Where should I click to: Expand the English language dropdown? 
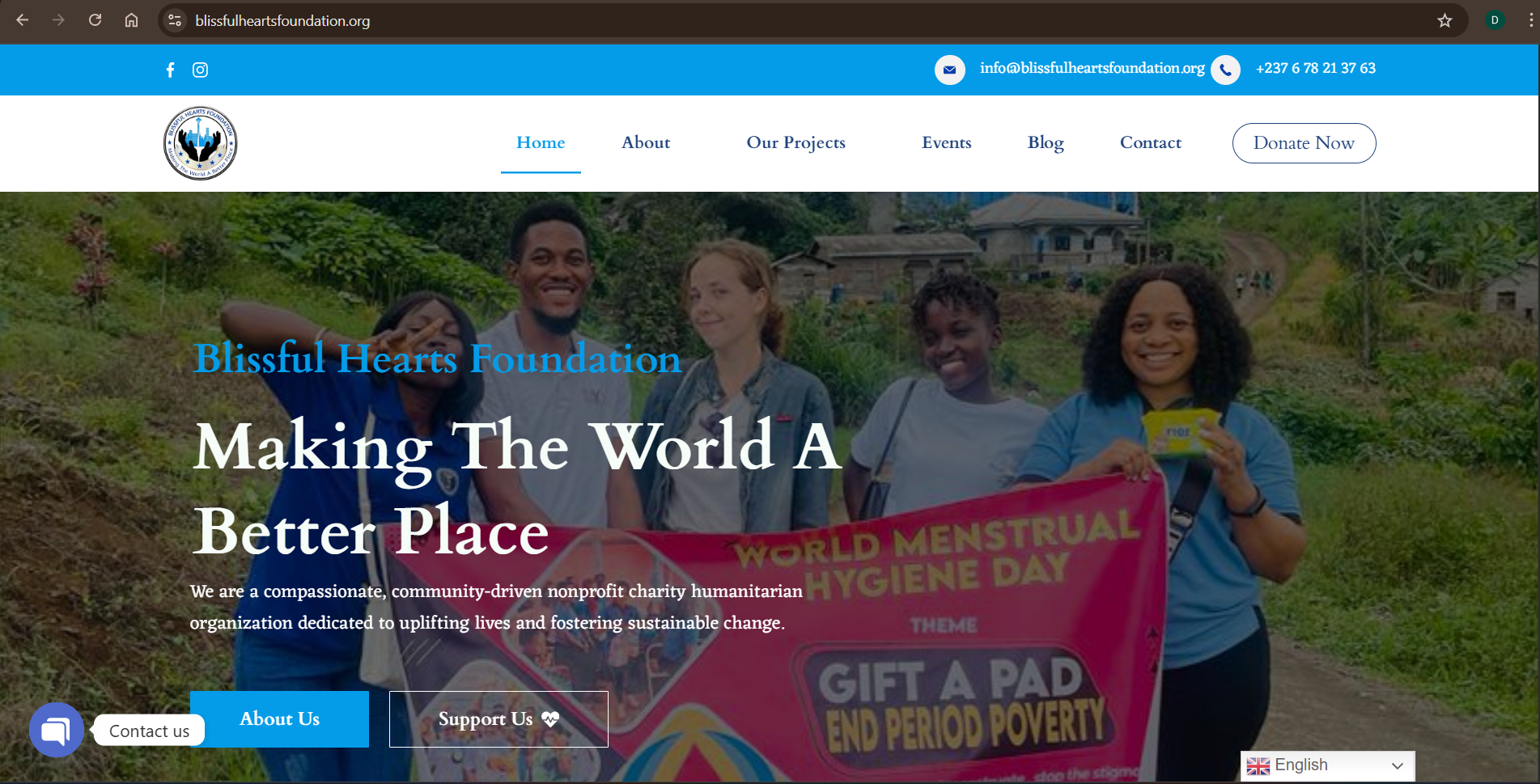coord(1327,765)
